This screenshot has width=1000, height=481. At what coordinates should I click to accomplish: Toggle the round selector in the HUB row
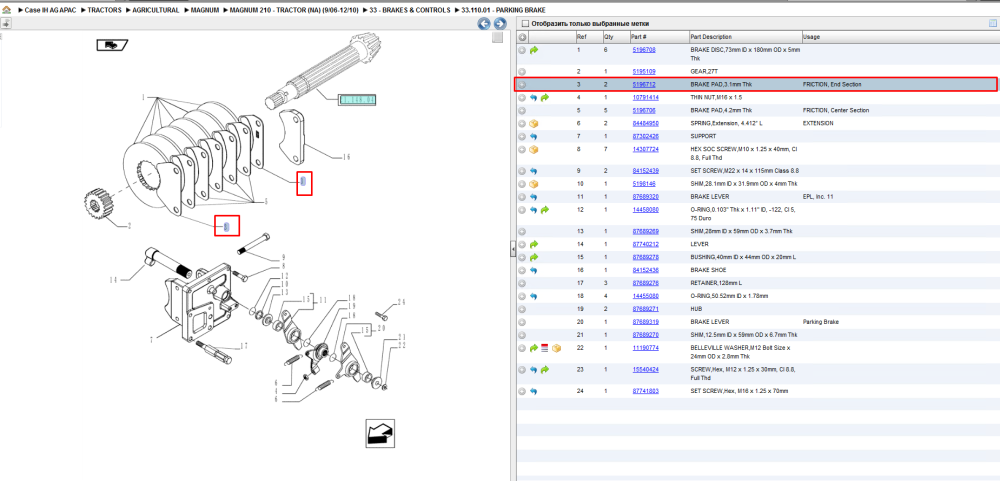click(x=522, y=309)
